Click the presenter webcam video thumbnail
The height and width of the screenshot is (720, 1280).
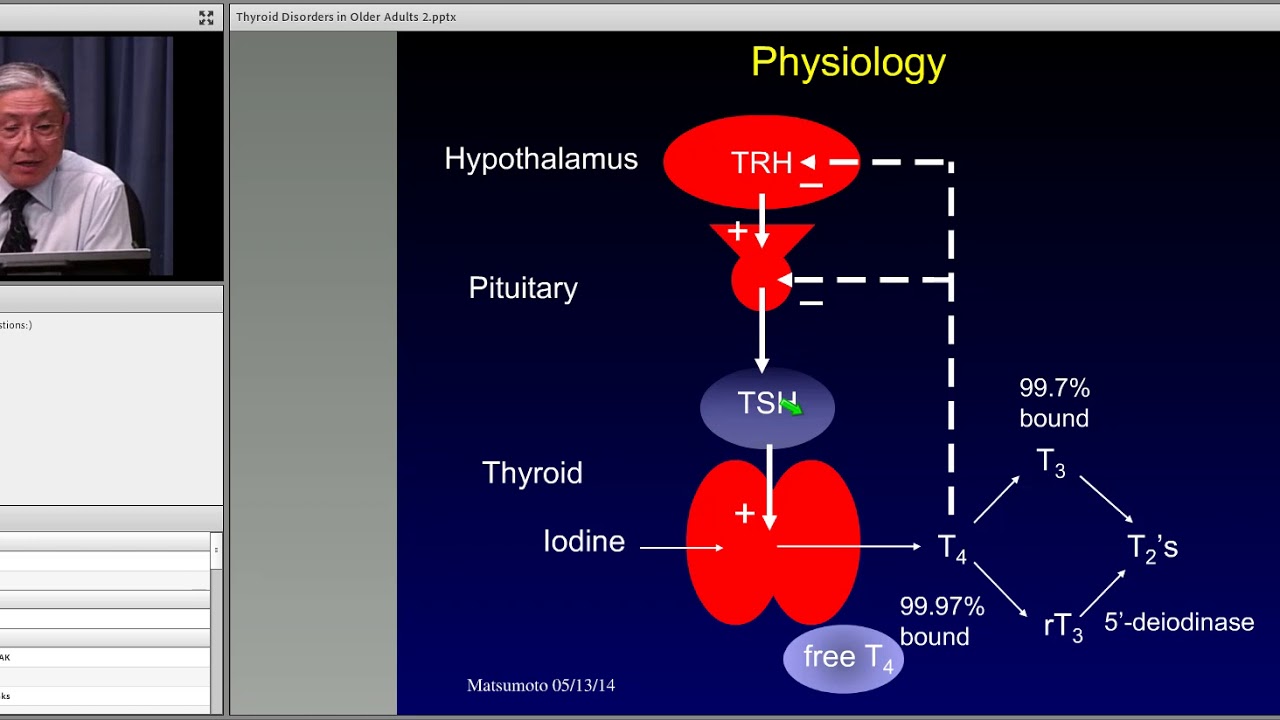point(86,157)
